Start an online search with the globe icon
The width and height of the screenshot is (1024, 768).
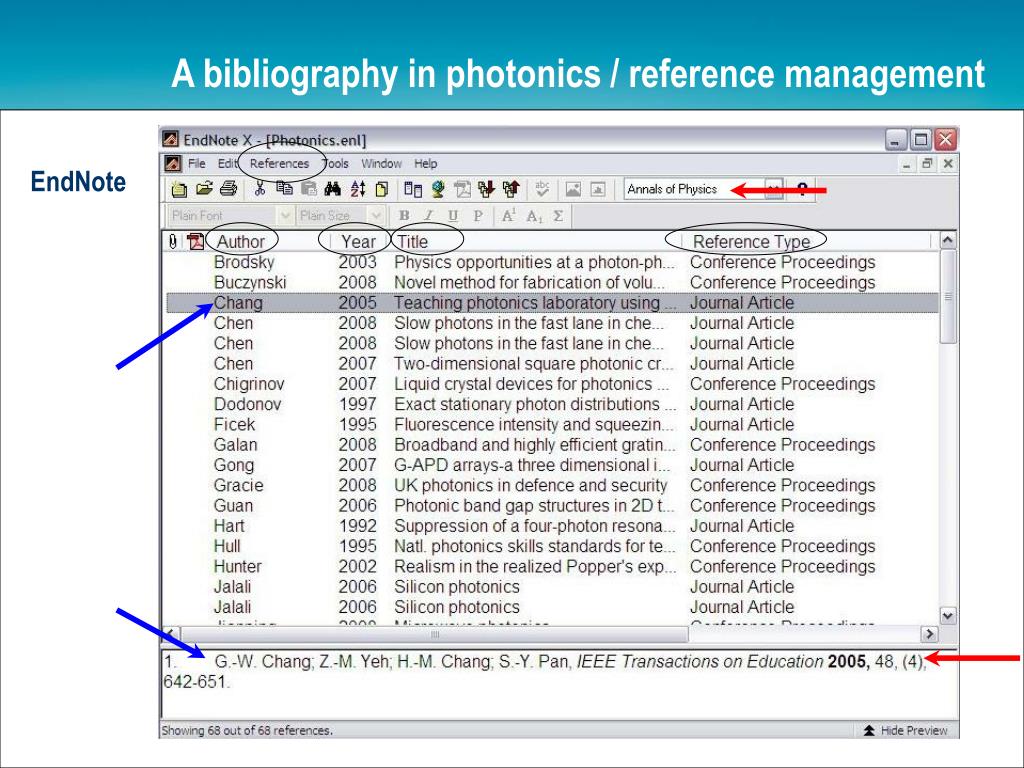coord(438,189)
